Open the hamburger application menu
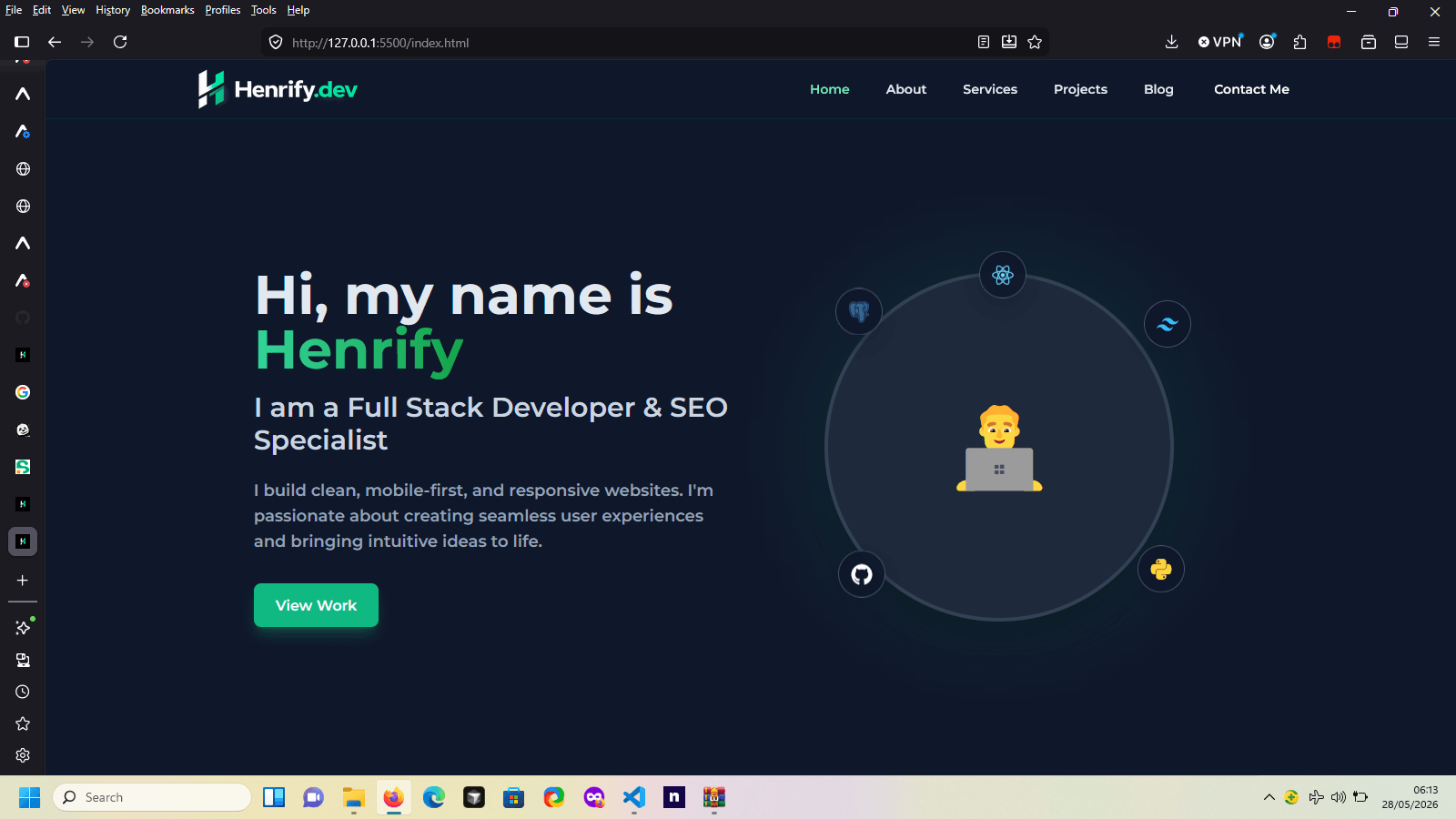 pos(1434,42)
